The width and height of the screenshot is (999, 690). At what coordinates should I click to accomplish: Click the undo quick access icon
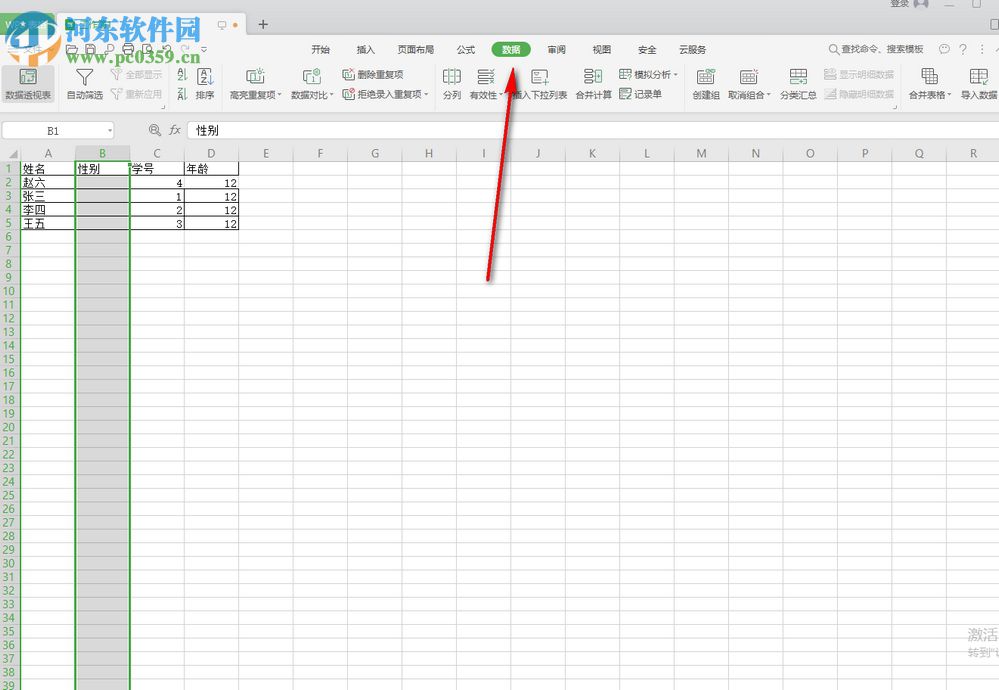point(167,49)
